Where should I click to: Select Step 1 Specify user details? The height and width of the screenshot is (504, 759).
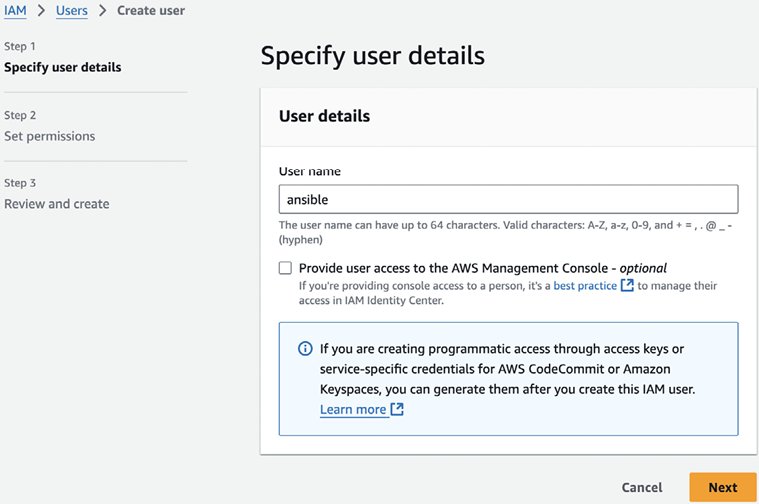pos(62,68)
